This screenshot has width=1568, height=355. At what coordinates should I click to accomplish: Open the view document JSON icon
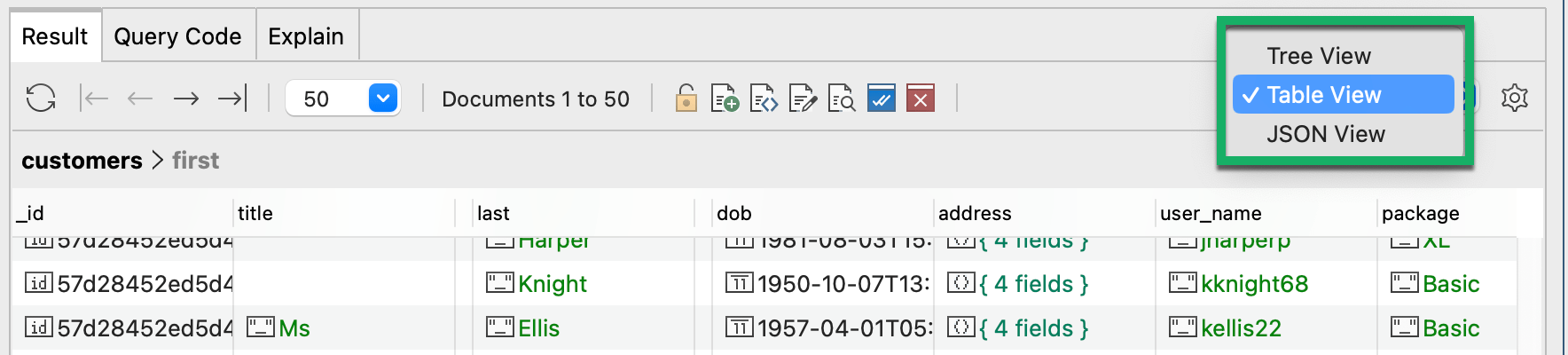pyautogui.click(x=764, y=98)
